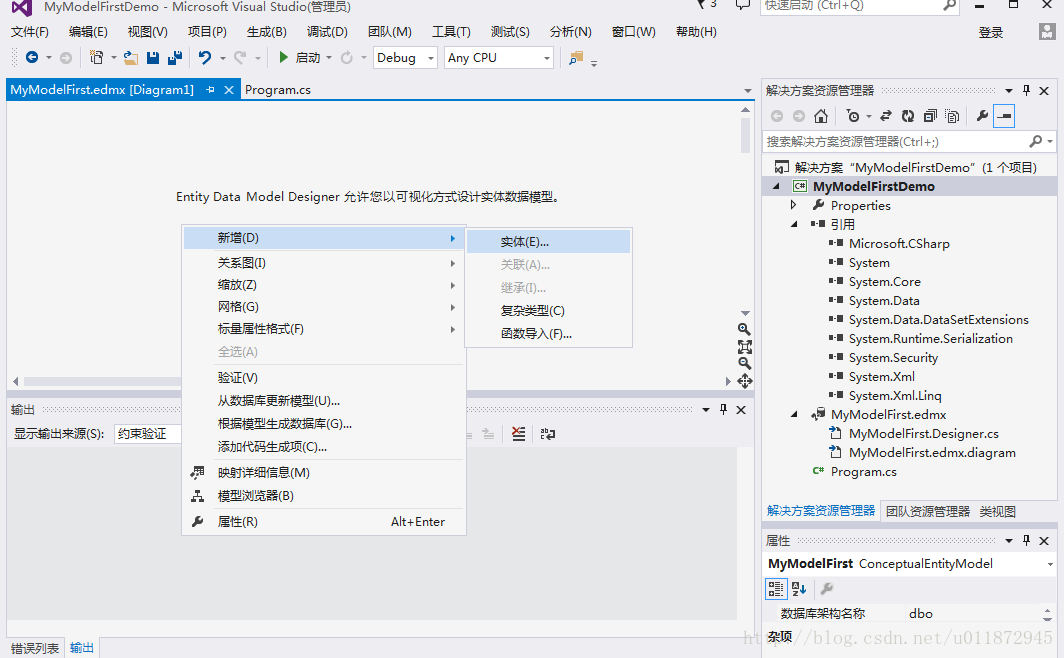Click the Solution Explorer search field
Viewport: 1064px width, 658px height.
coord(896,141)
